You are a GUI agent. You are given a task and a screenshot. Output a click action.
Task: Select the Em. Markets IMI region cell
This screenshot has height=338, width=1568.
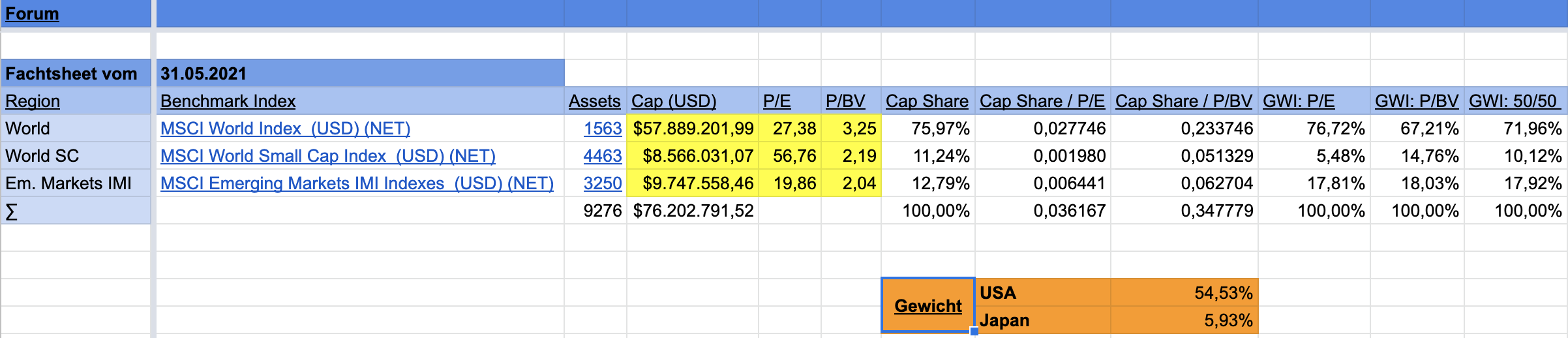(x=76, y=183)
